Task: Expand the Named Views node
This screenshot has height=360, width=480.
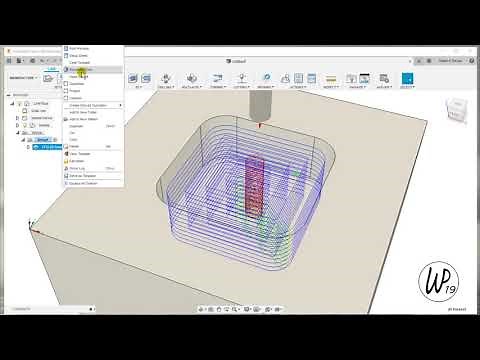Action: pyautogui.click(x=17, y=118)
